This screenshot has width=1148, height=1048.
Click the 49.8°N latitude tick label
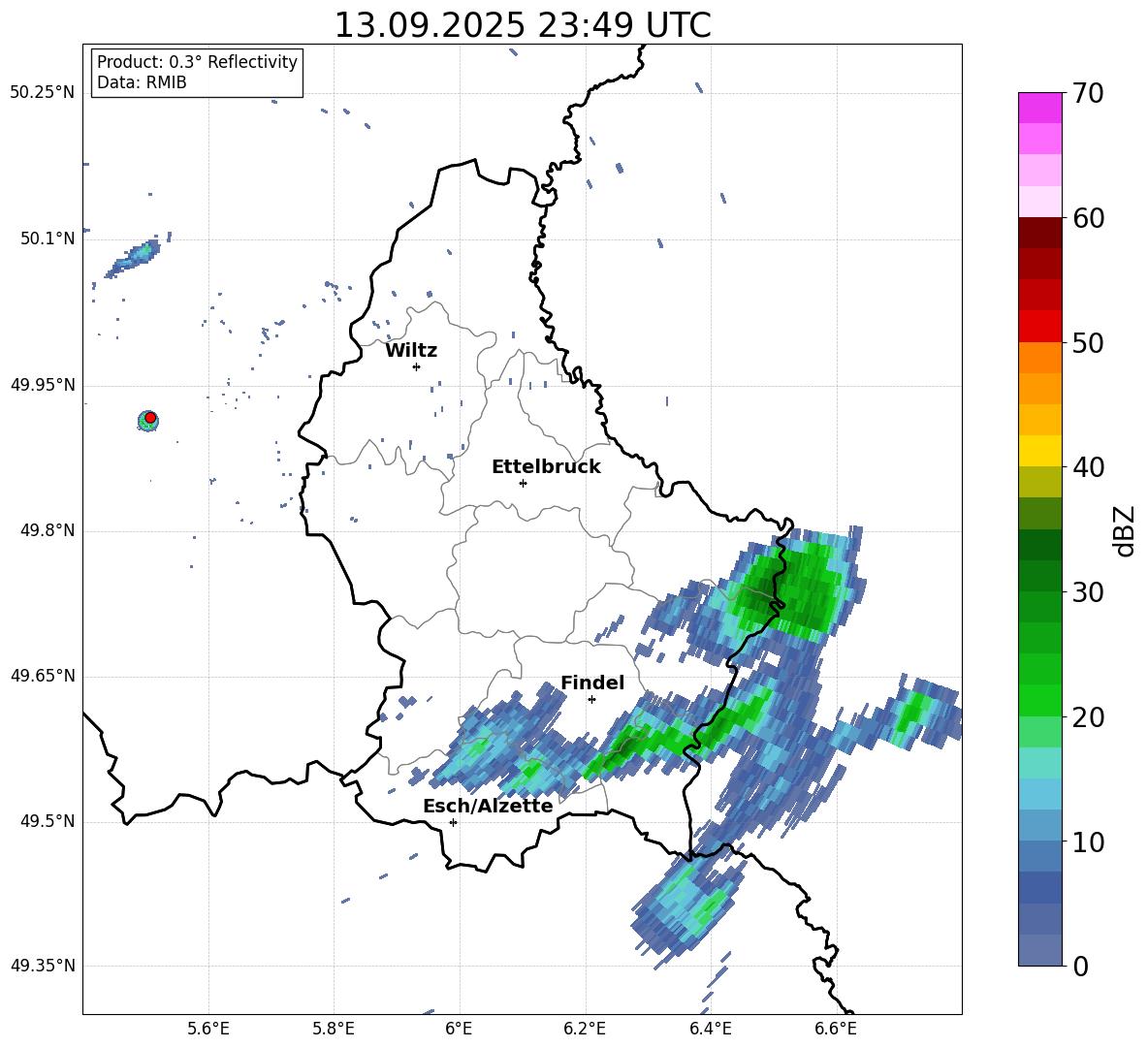[x=48, y=530]
